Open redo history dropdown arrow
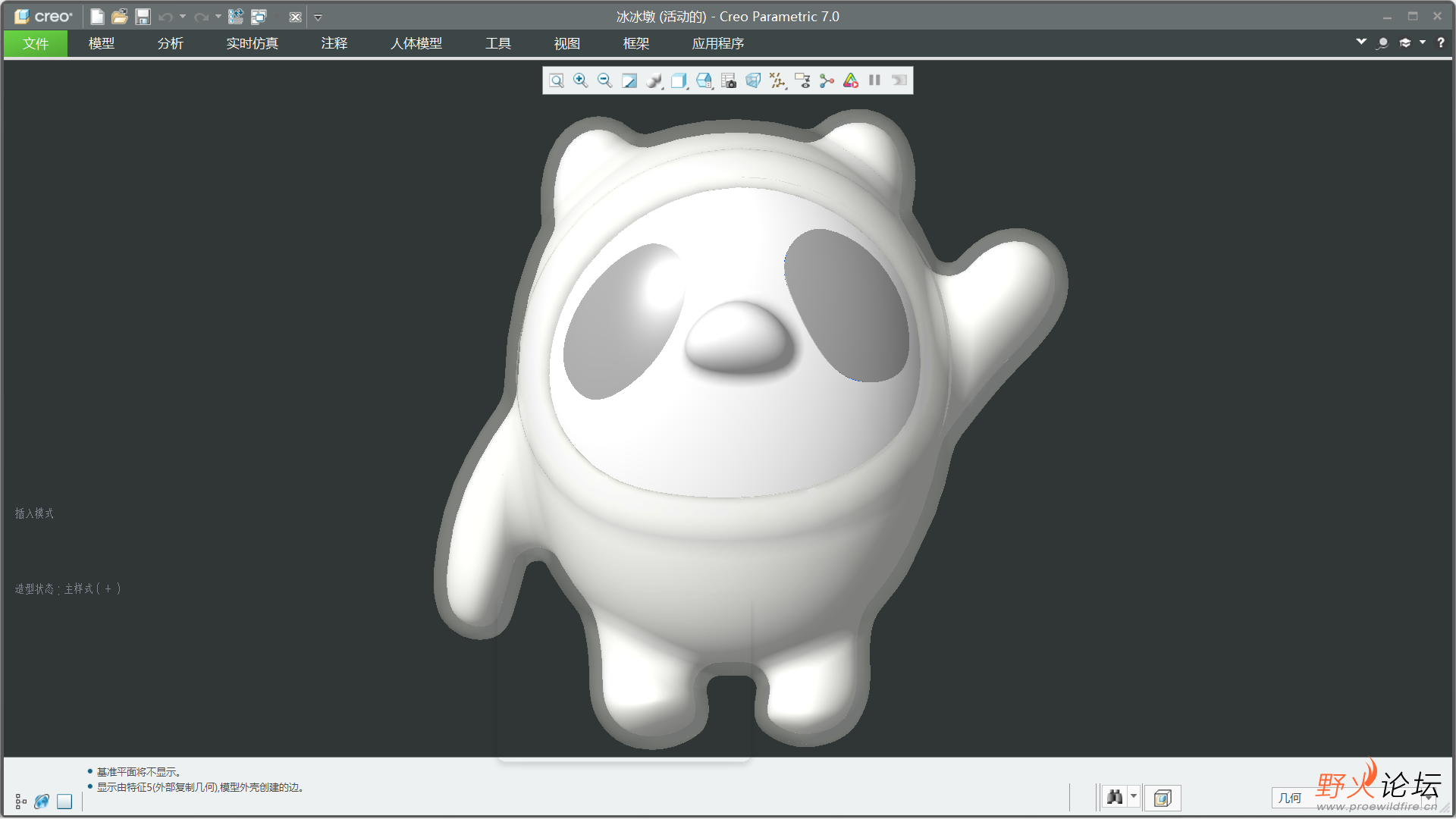Screen dimensions: 1456x819 [x=218, y=17]
